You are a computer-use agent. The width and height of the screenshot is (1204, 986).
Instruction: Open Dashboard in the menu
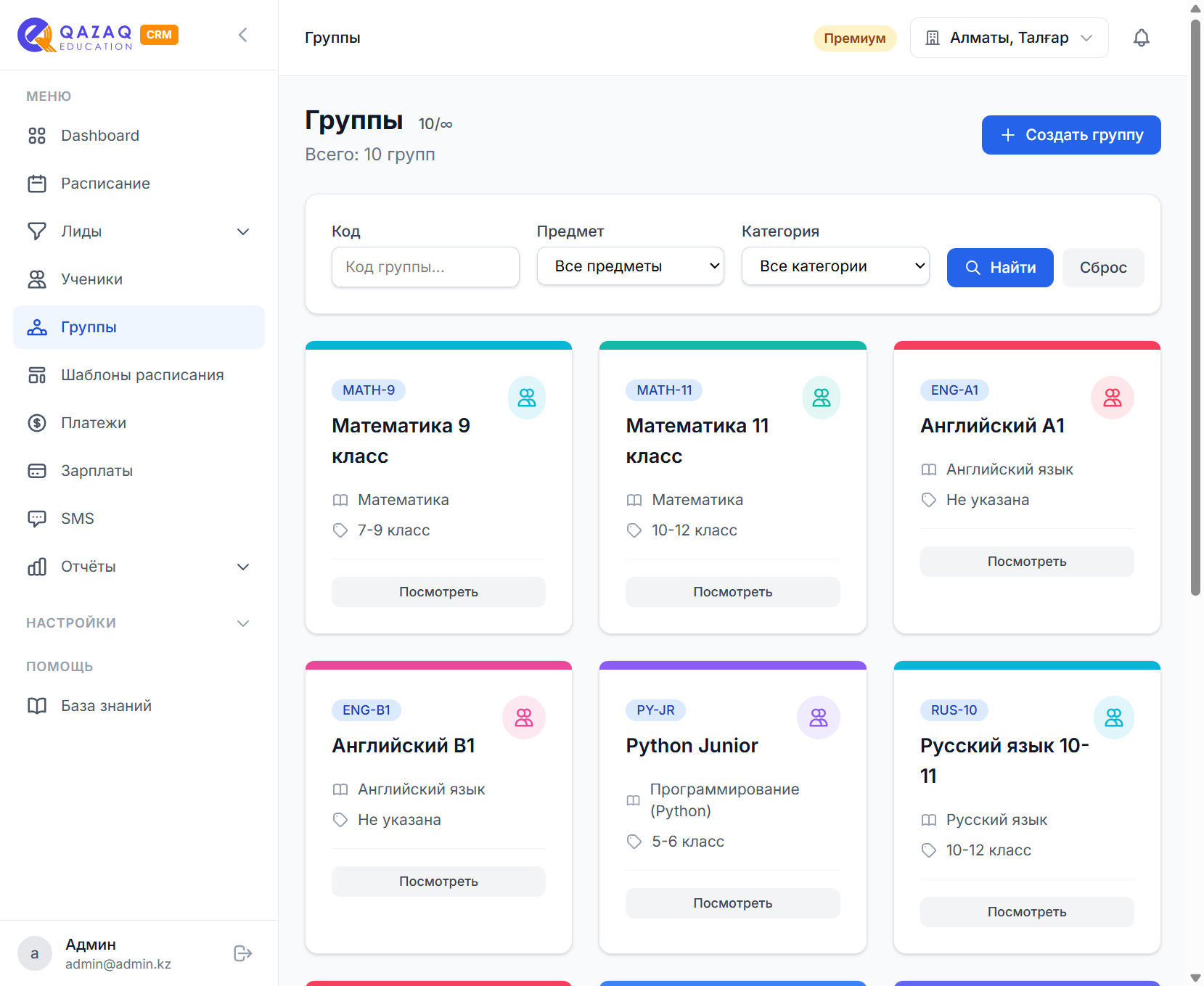[x=139, y=136]
